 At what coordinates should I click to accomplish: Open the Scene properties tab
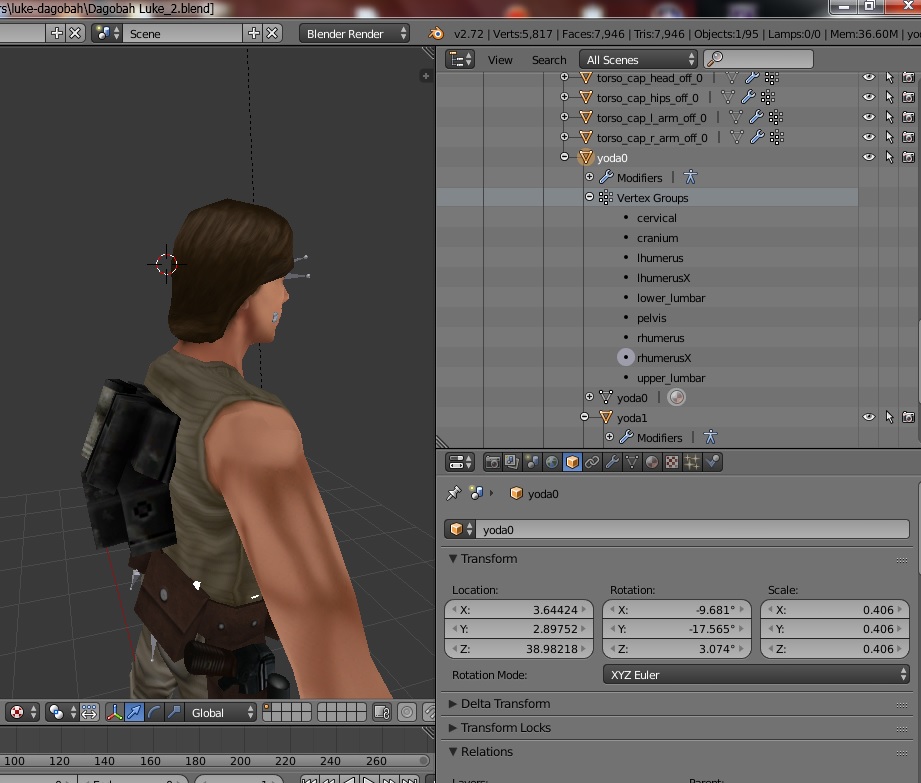532,462
